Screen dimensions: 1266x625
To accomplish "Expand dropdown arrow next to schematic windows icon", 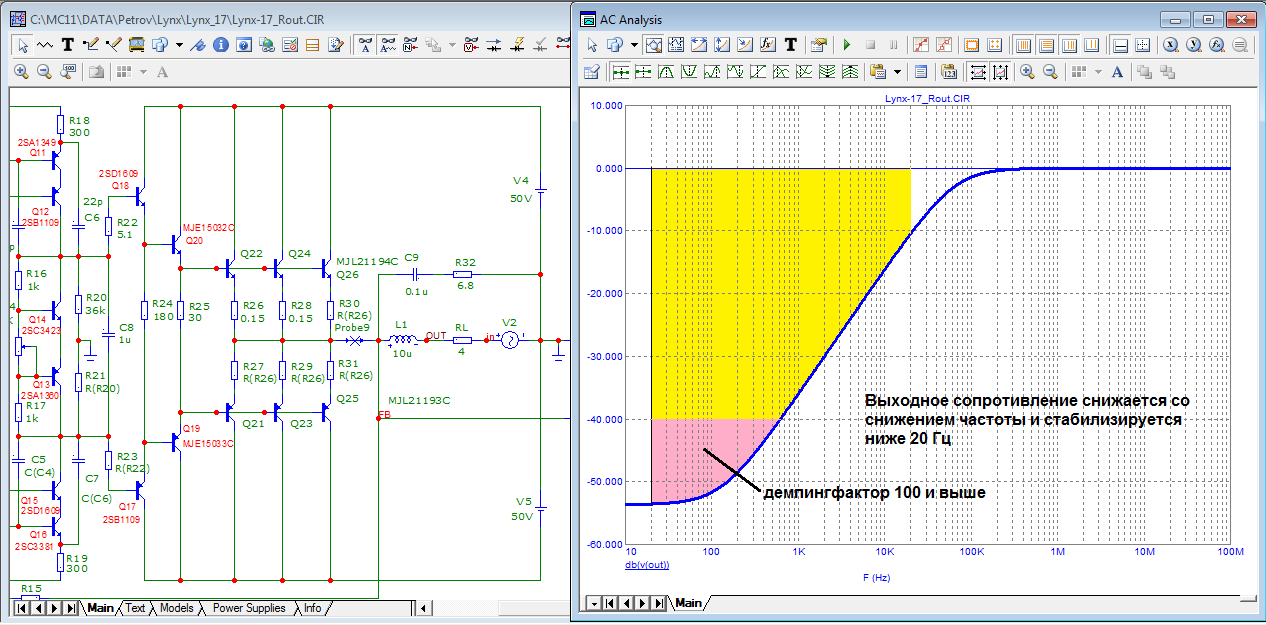I will [178, 45].
